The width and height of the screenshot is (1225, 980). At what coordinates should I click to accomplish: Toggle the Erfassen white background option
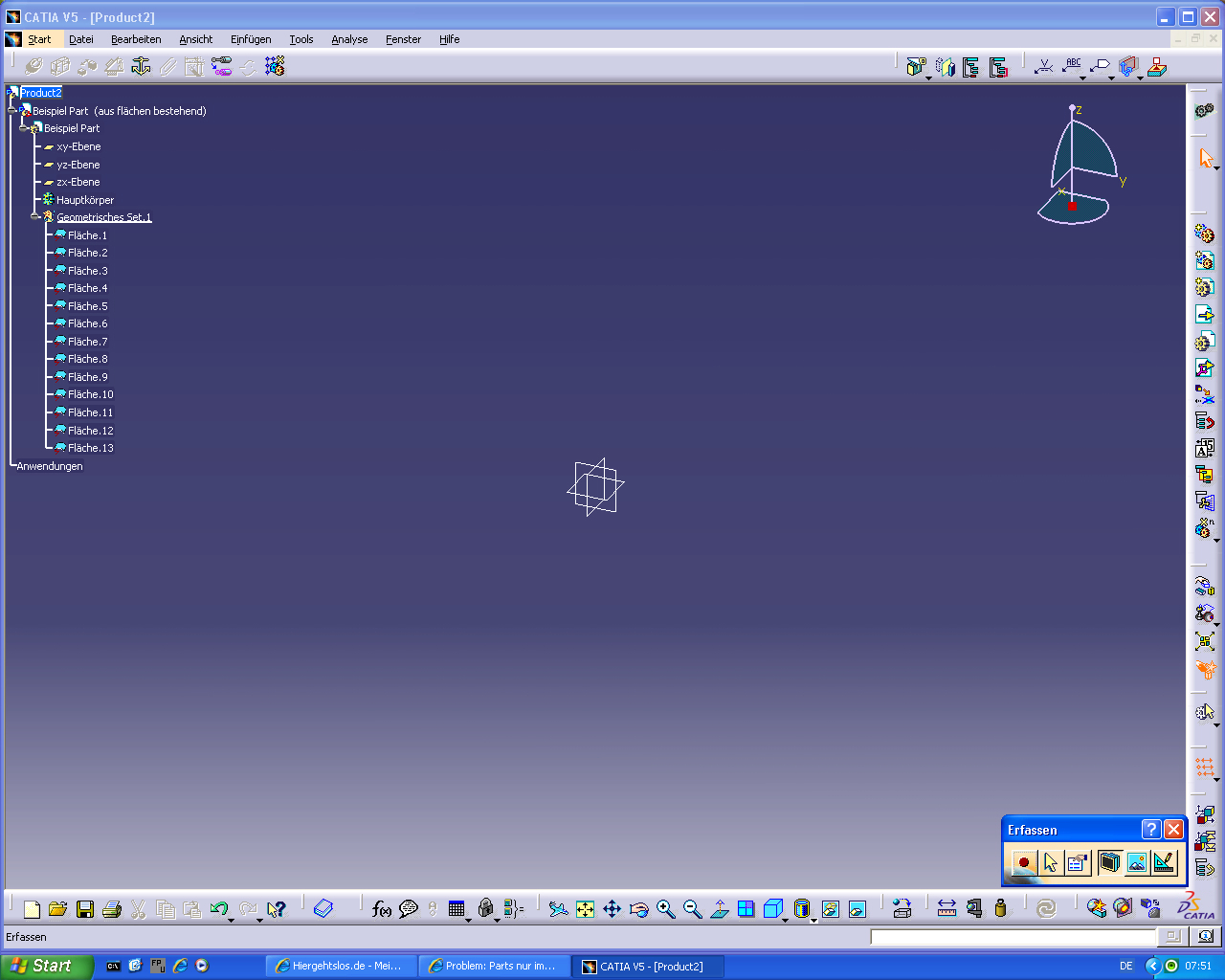click(x=1109, y=862)
